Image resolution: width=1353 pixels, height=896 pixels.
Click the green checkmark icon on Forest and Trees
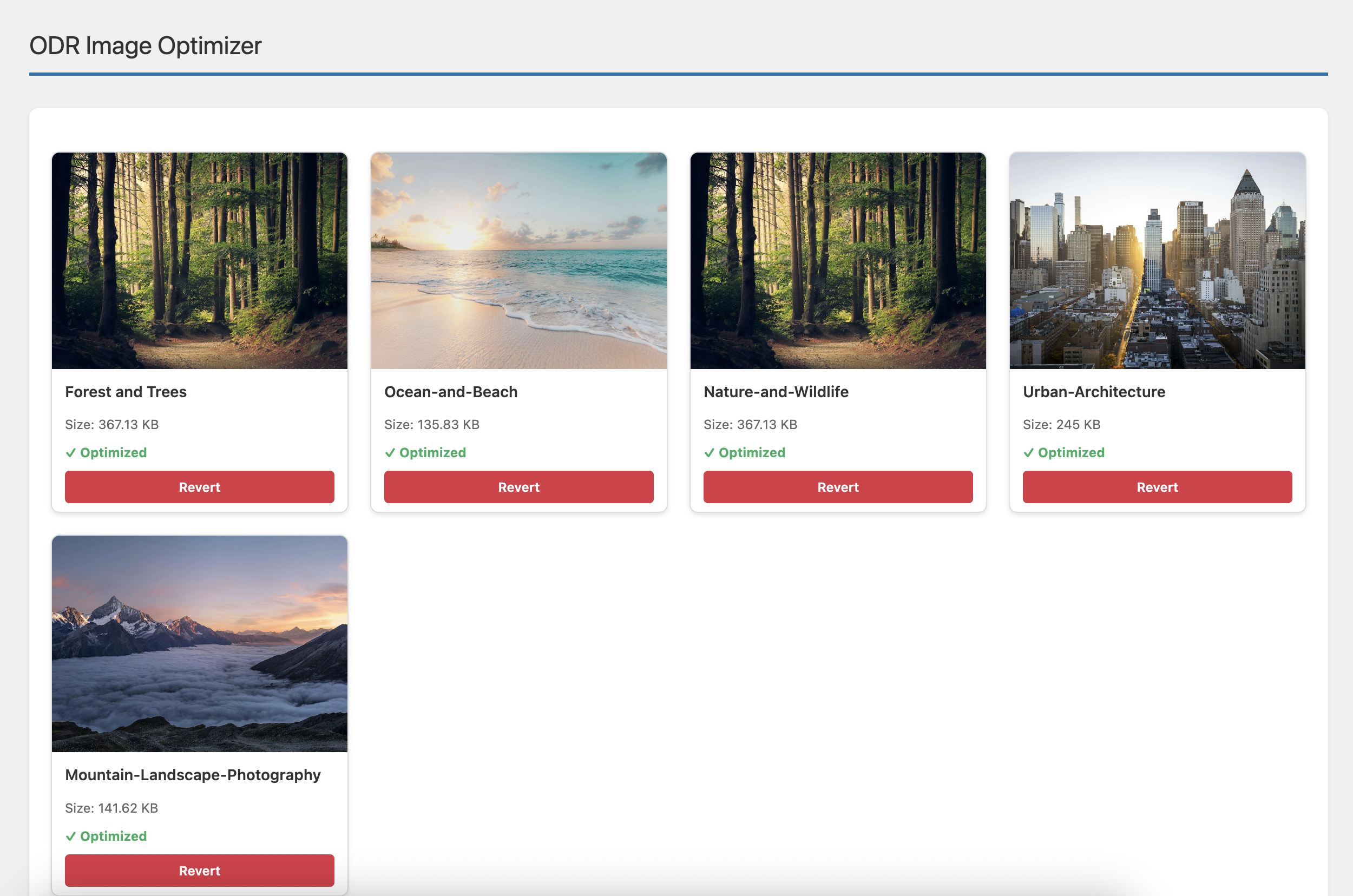(x=71, y=452)
